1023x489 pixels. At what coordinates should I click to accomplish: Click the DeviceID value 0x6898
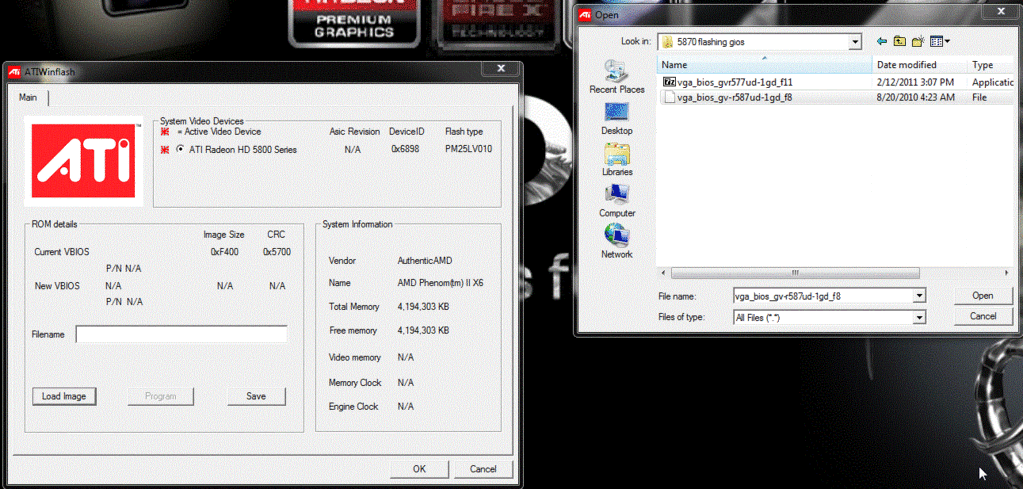(405, 149)
